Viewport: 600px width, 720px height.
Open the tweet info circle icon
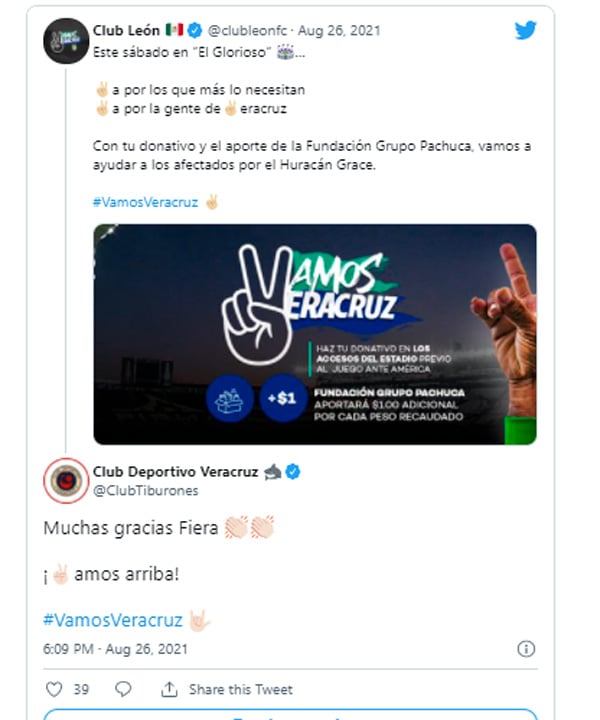pos(526,649)
